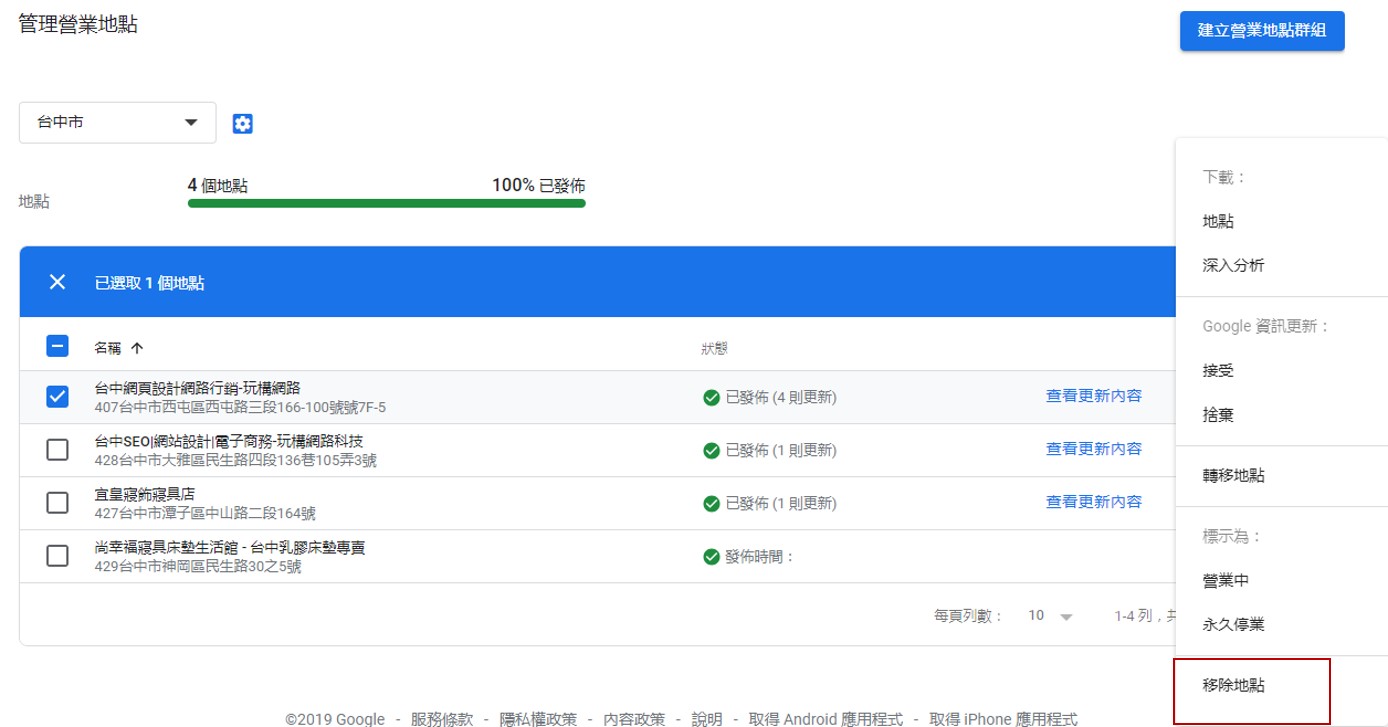
Task: Click status text 發佈時間：
Action: click(x=760, y=556)
